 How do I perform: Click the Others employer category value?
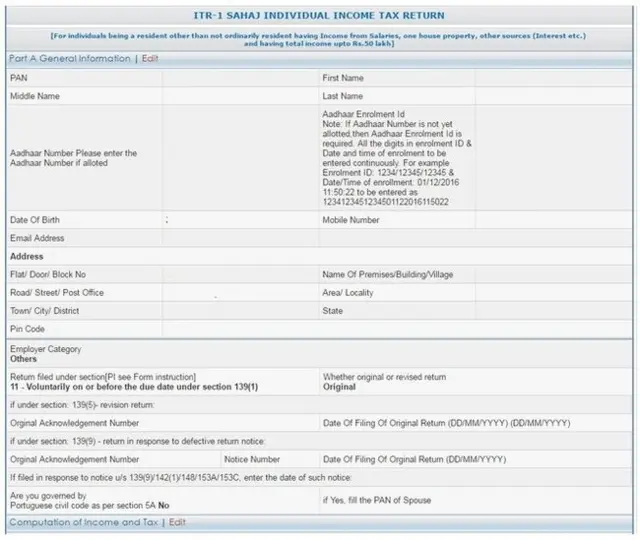(23, 359)
